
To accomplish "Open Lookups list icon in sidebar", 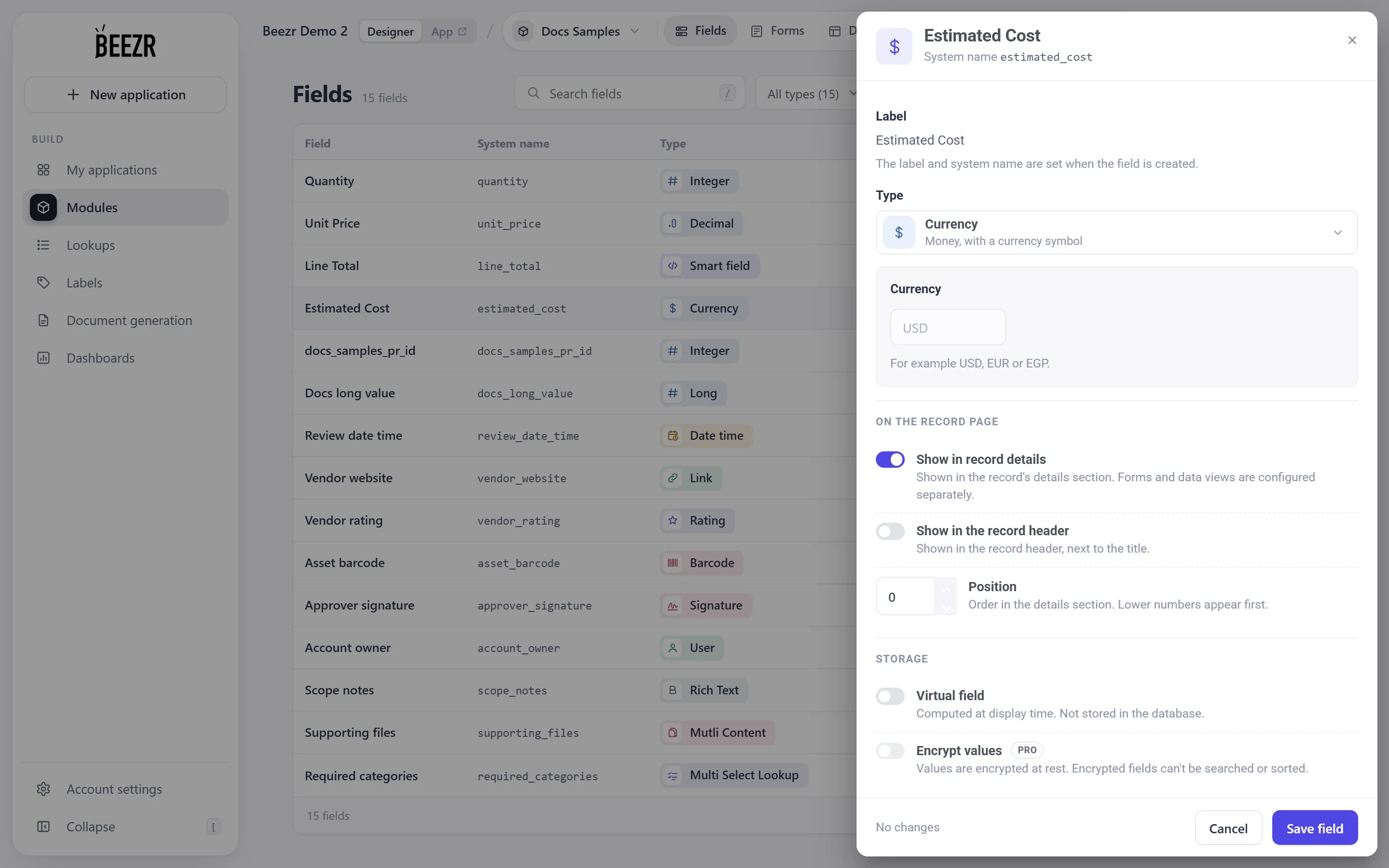I will click(43, 245).
